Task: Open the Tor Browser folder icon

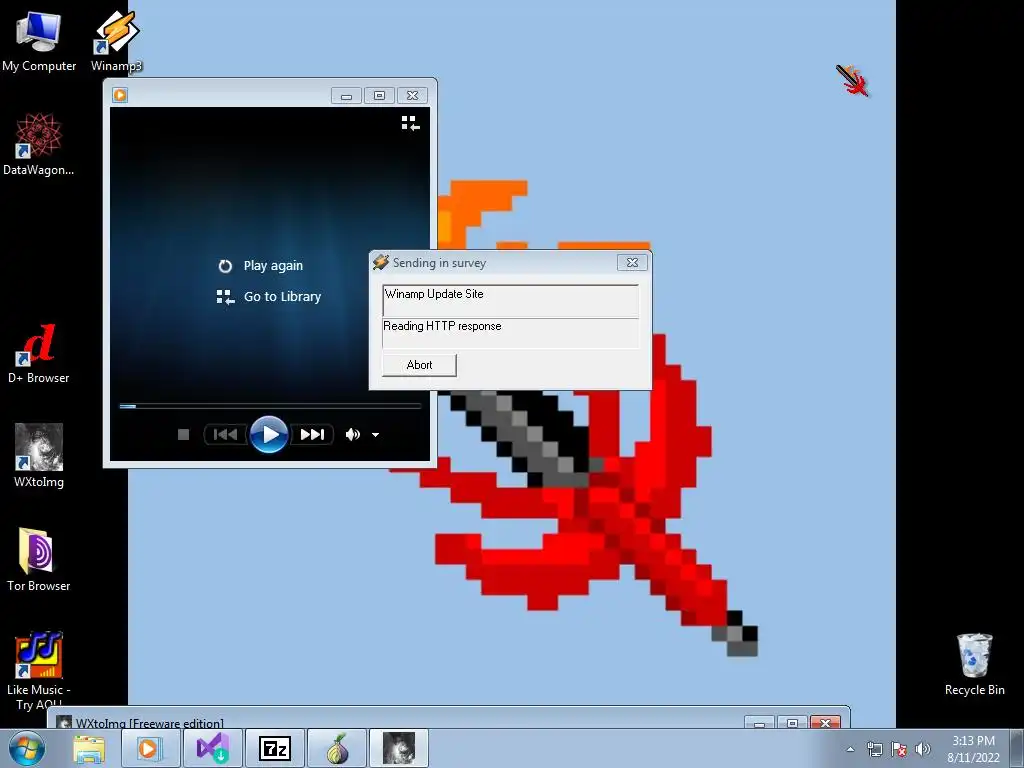Action: click(39, 560)
